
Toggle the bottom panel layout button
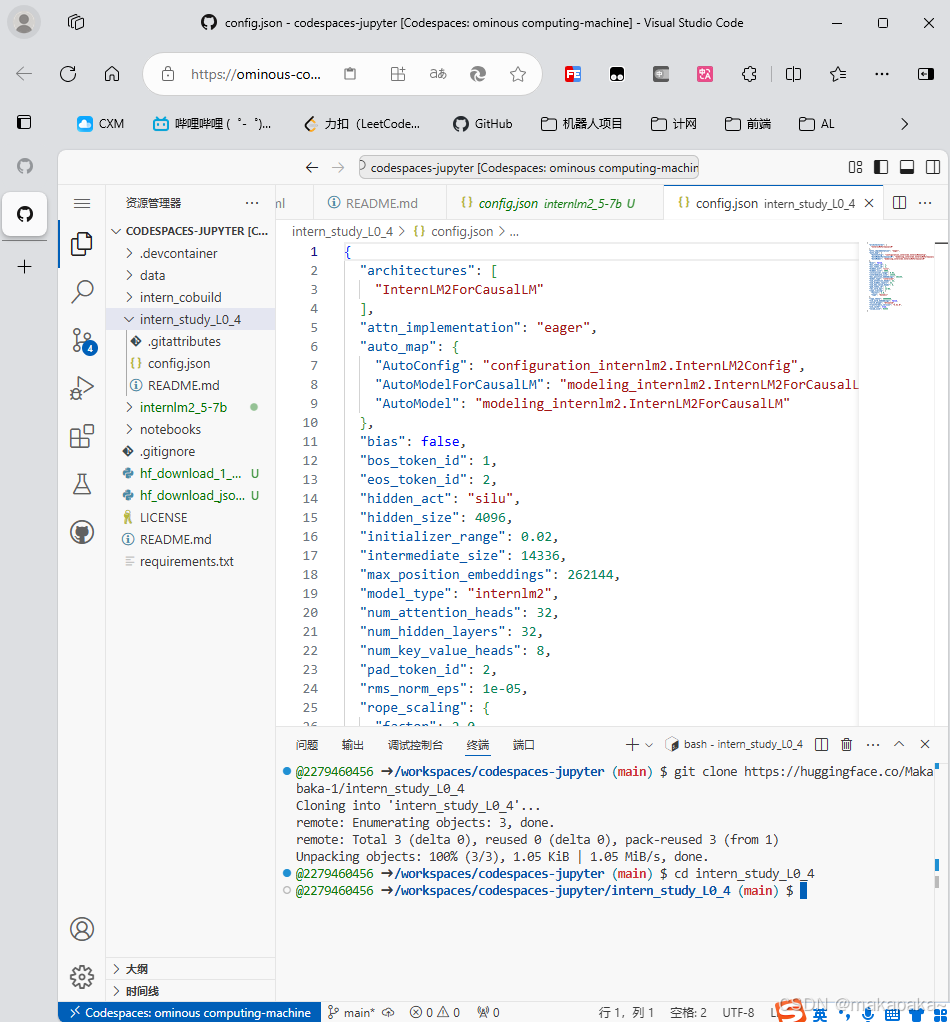pos(907,168)
